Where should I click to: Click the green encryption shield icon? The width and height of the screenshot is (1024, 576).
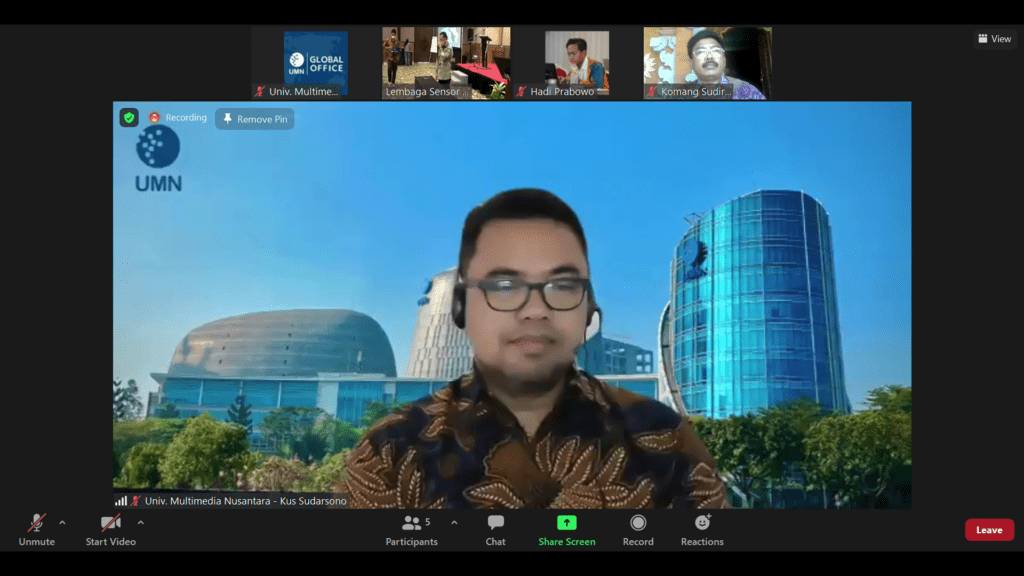tap(129, 118)
